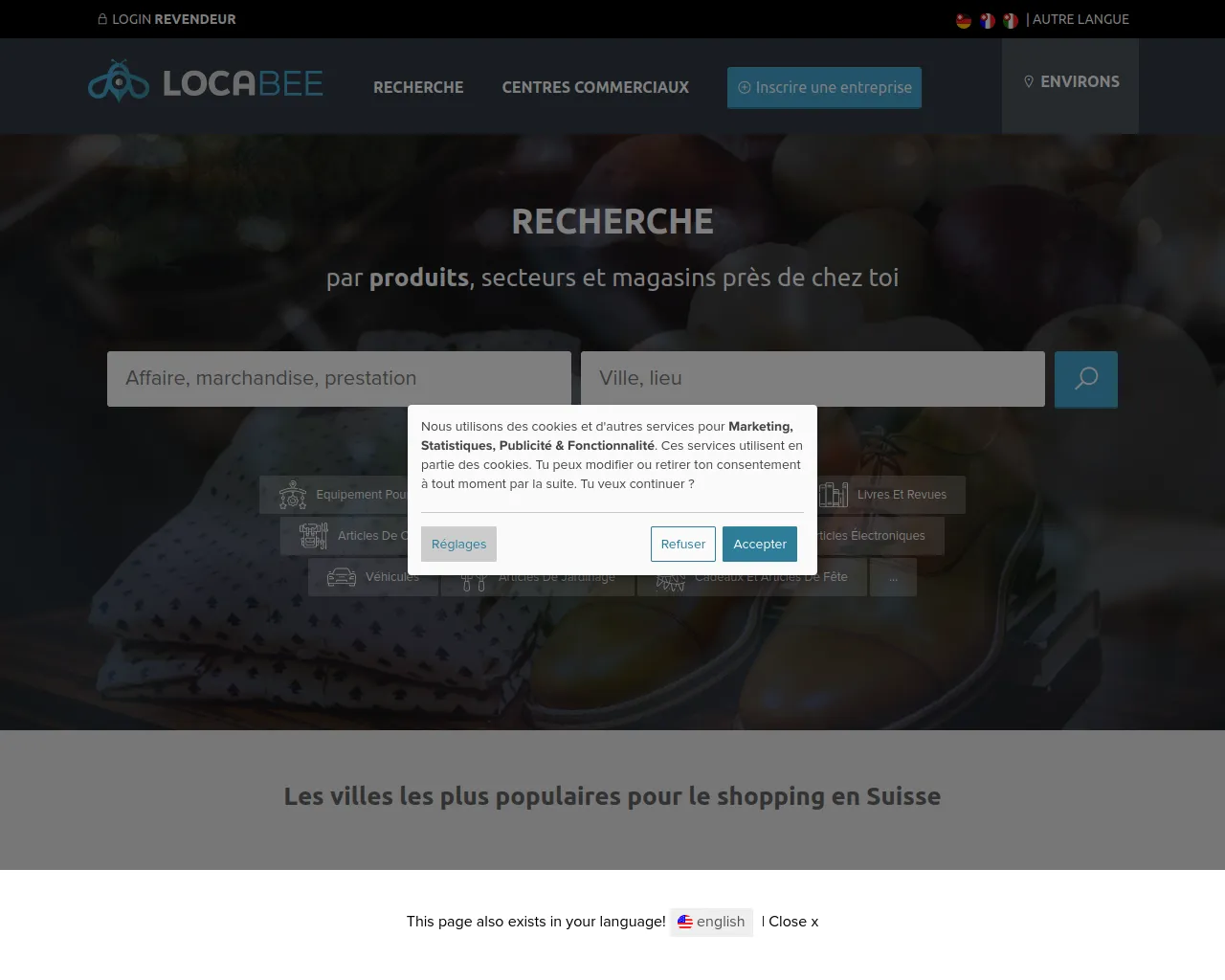Expand more categories with the ellipsis button

click(x=893, y=577)
